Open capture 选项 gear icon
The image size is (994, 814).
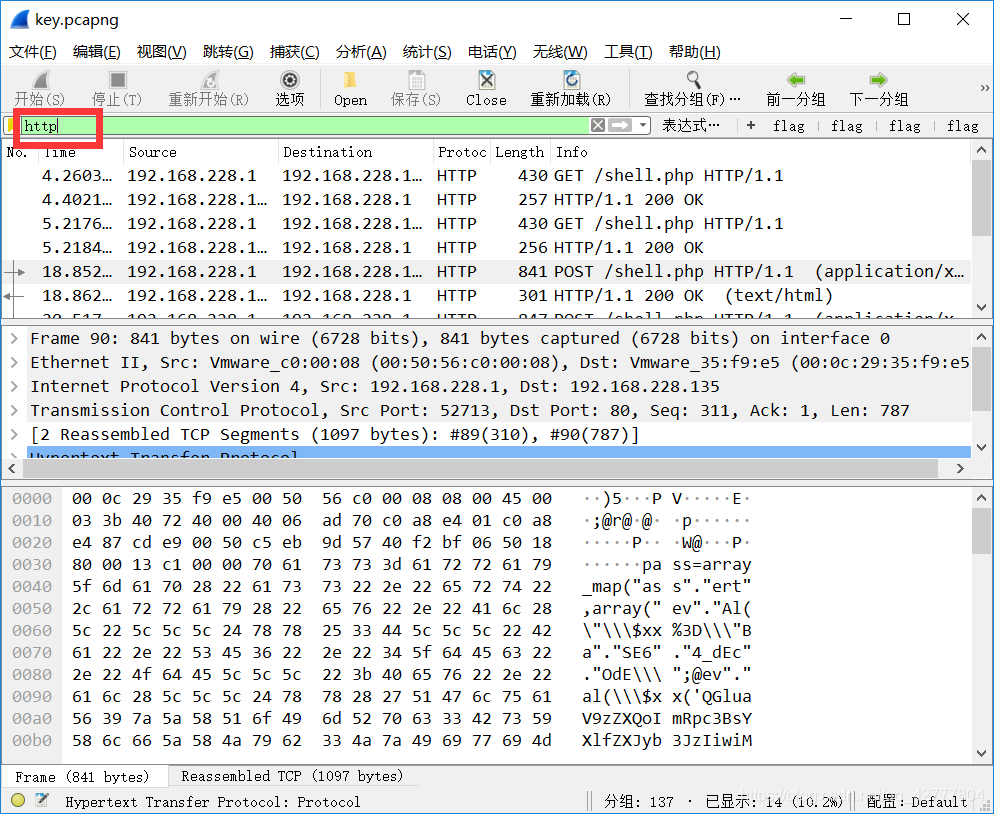coord(290,80)
